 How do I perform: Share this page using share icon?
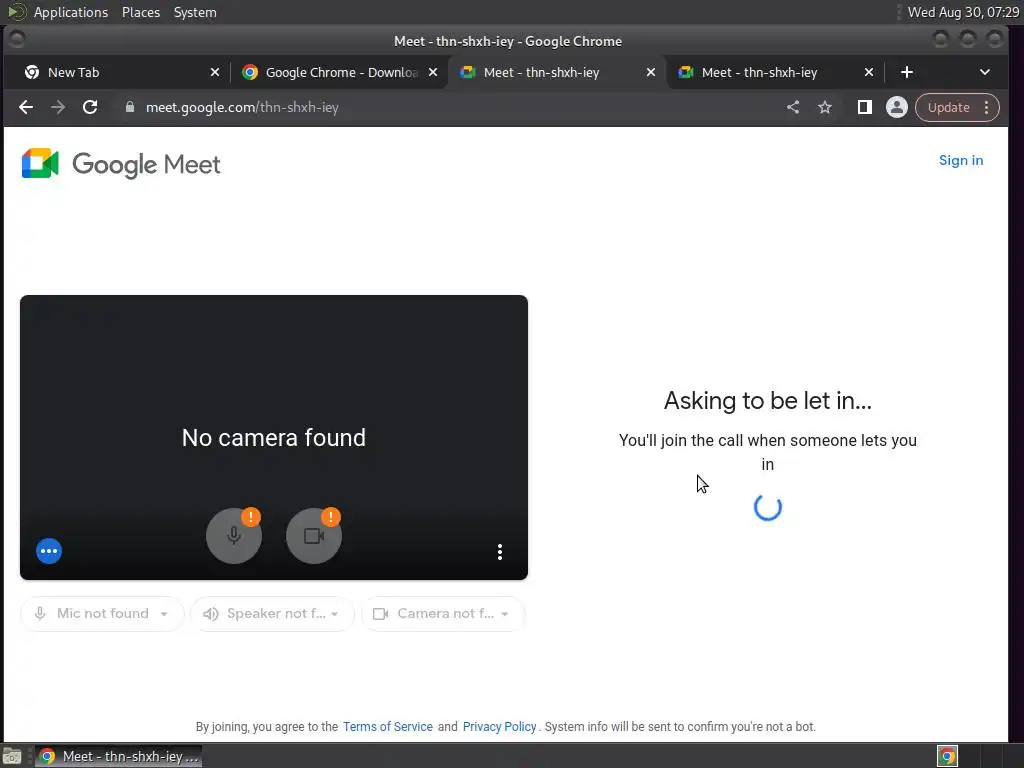click(x=793, y=107)
